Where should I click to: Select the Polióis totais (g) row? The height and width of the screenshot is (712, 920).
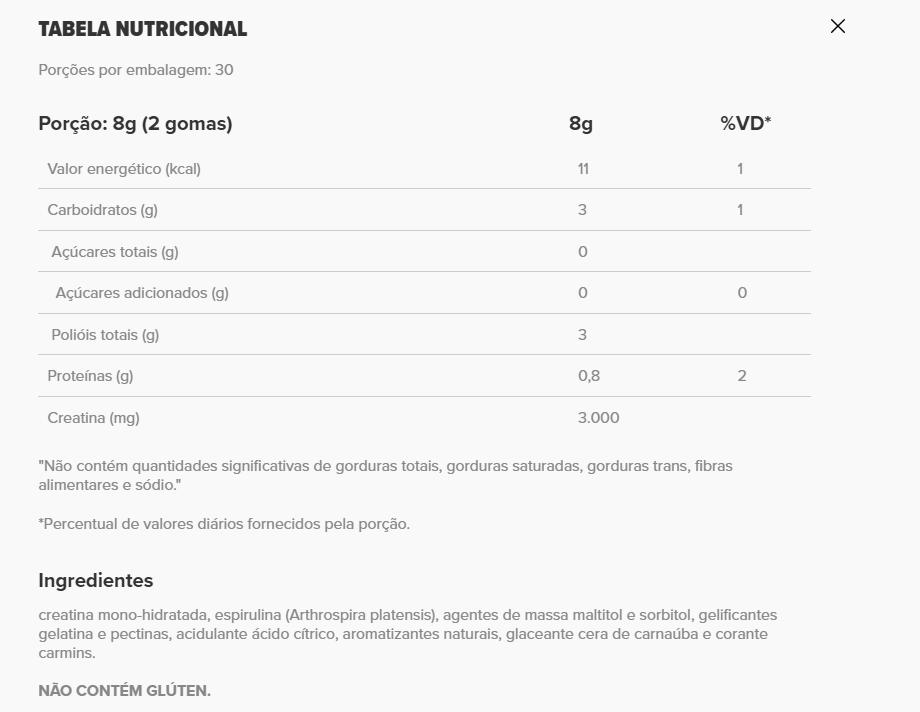coord(105,335)
